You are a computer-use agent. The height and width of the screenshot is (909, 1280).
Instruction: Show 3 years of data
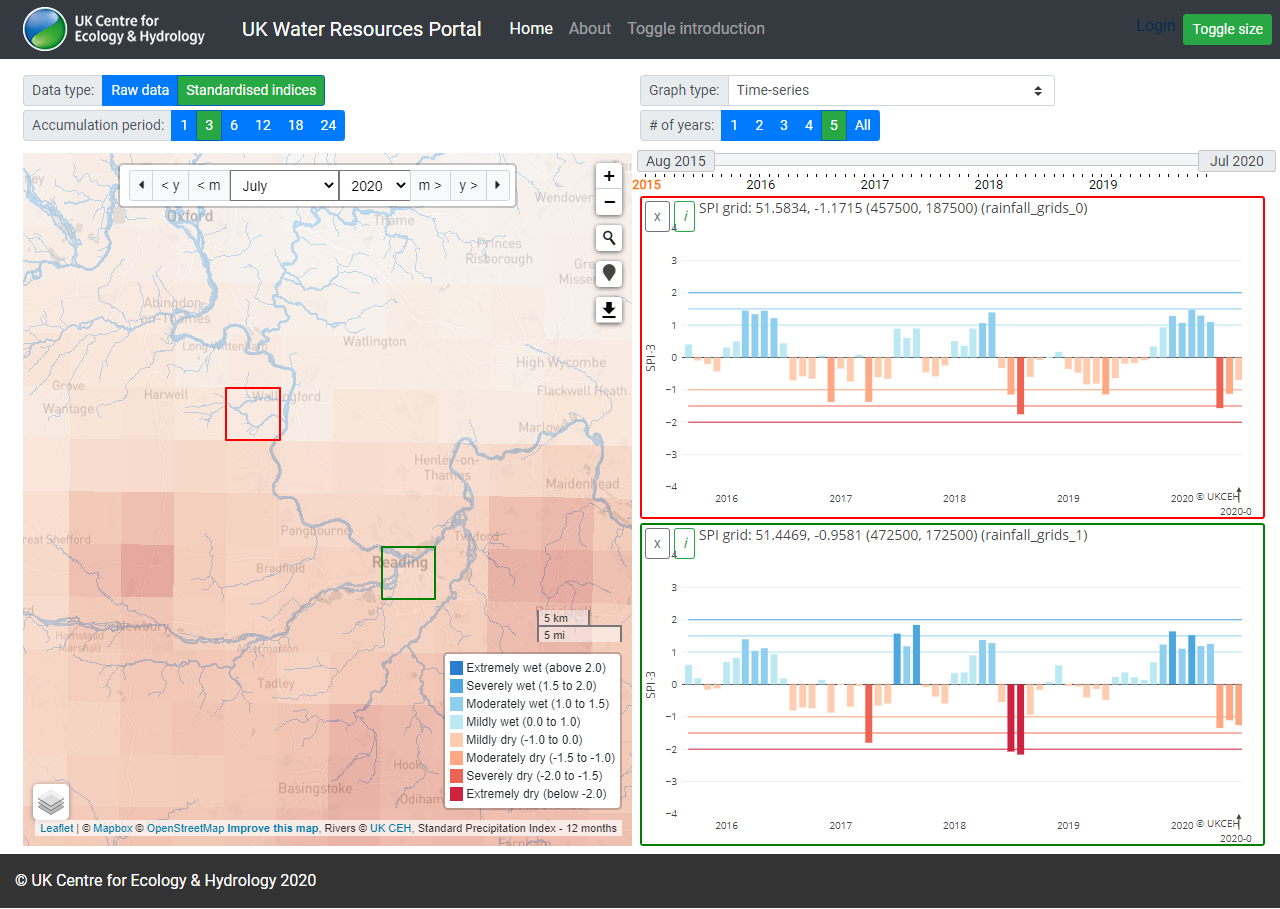click(784, 125)
